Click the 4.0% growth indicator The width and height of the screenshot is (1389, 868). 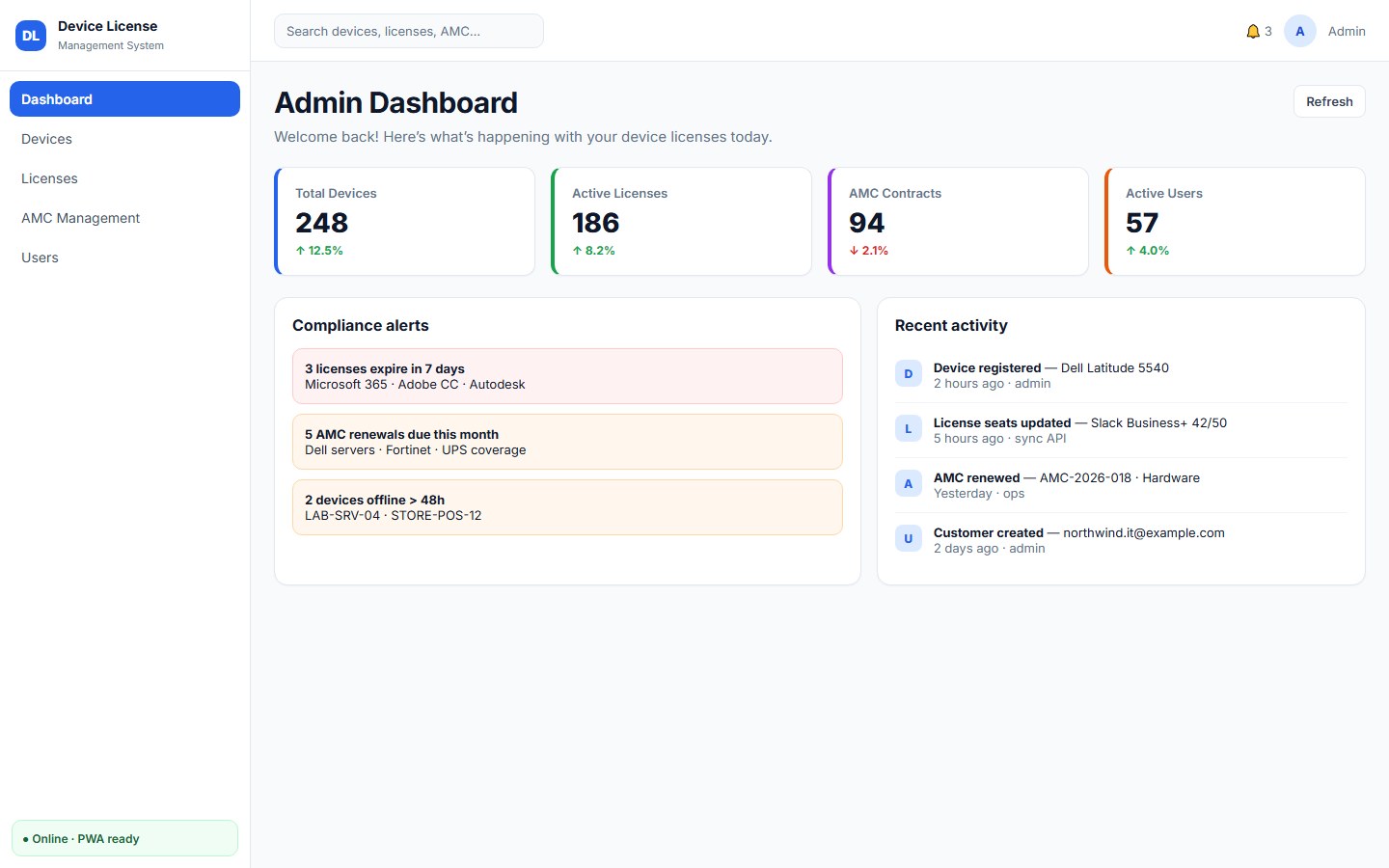1148,250
